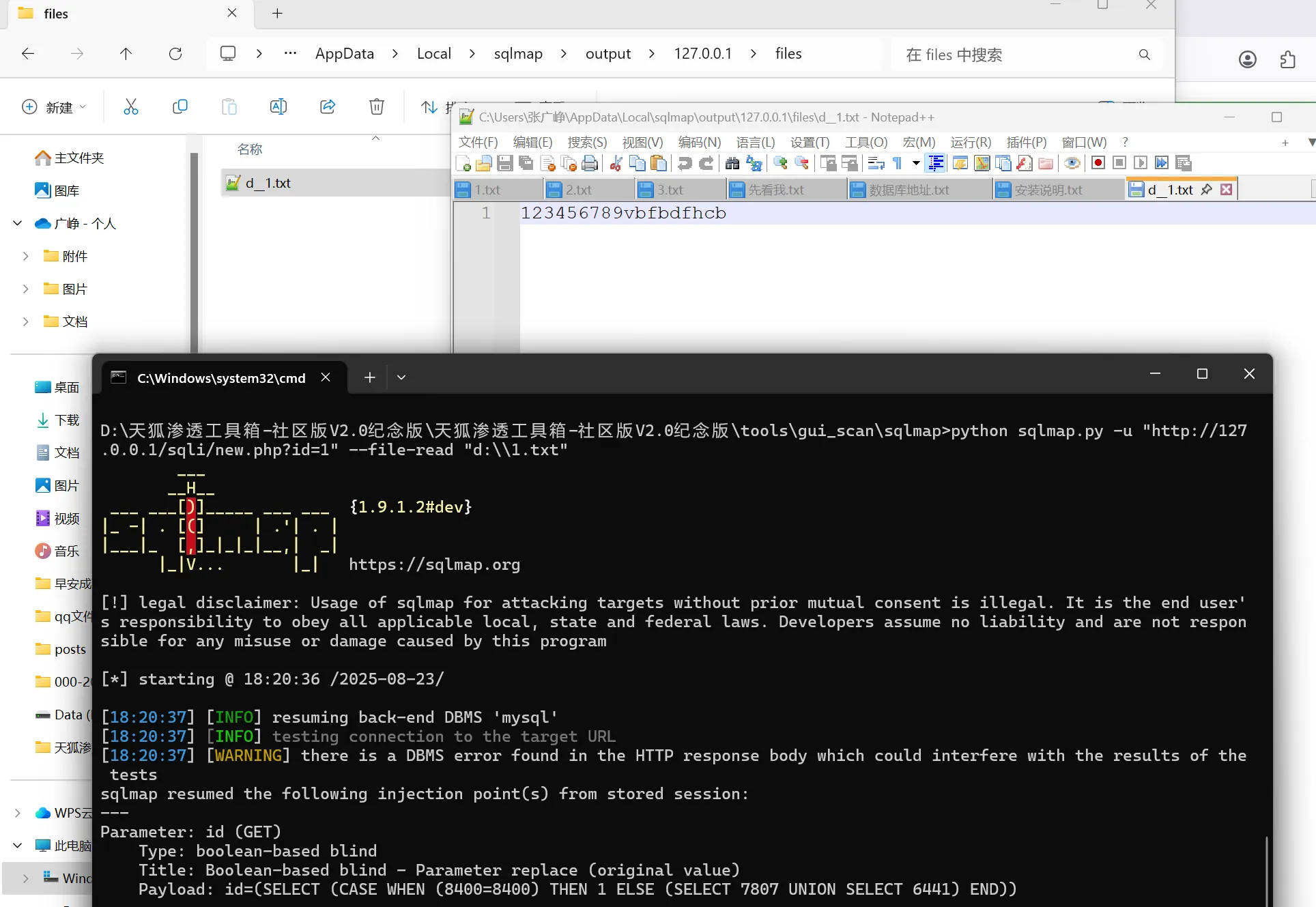Click the Start Recording macro button
Screen dimensions: 1316x907
[x=1098, y=163]
